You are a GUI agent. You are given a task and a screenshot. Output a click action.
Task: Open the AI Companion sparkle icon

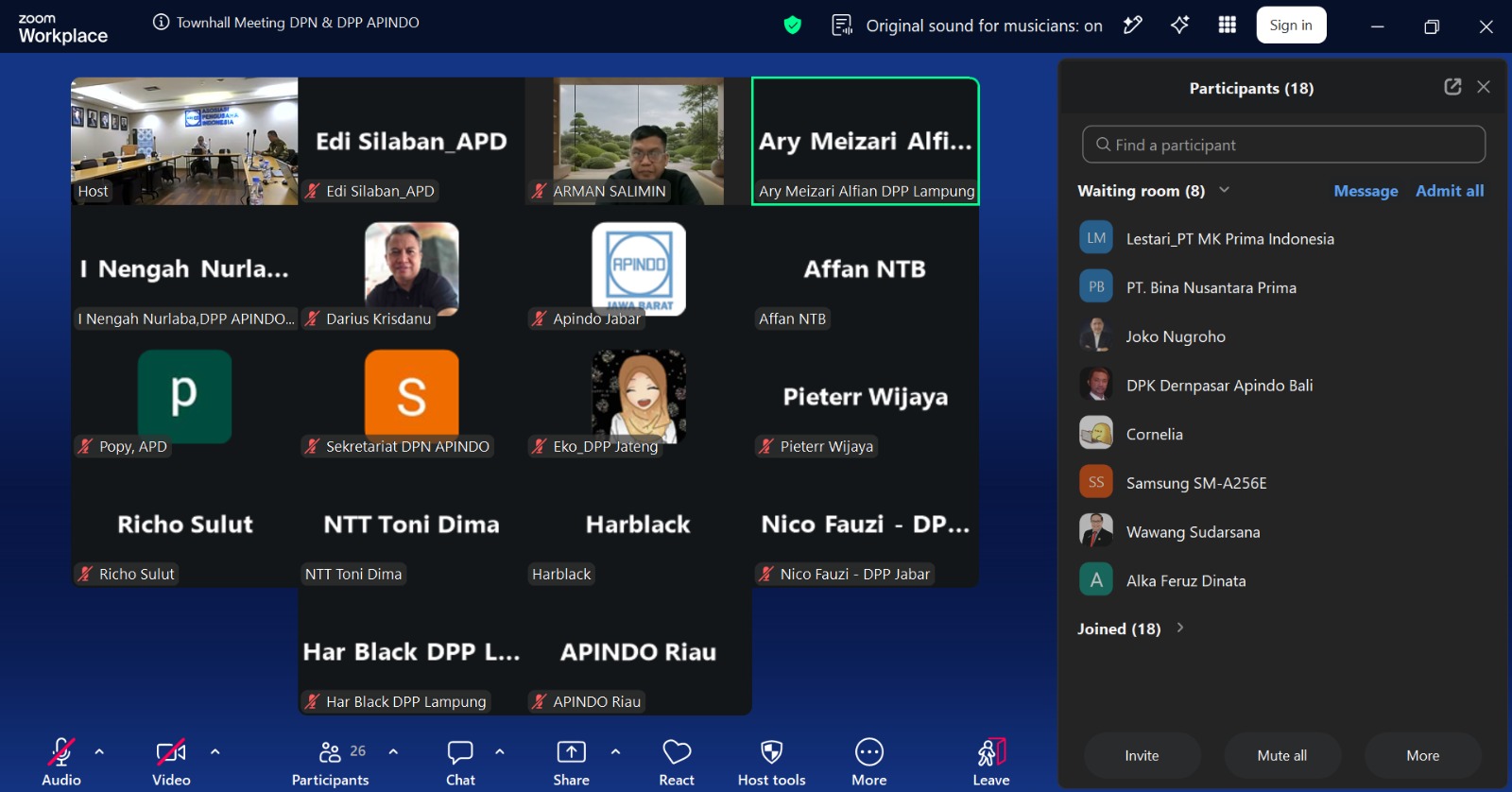(1180, 26)
